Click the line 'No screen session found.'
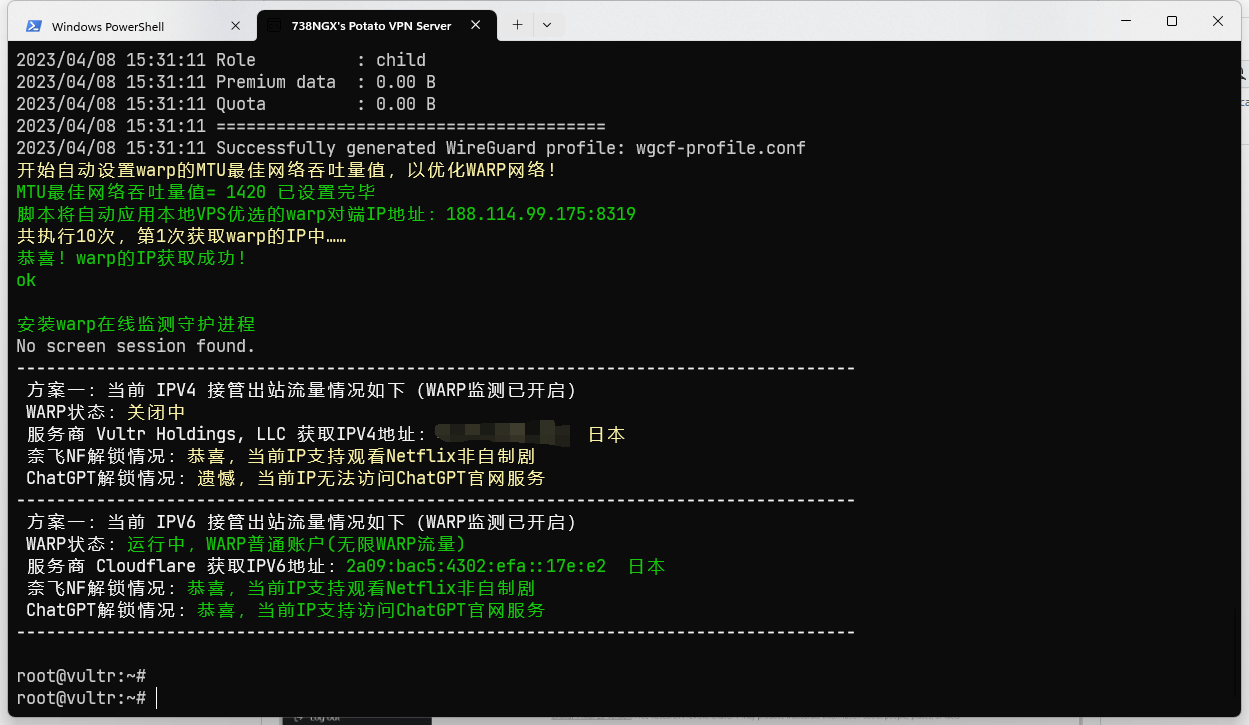Viewport: 1249px width, 725px height. tap(136, 346)
